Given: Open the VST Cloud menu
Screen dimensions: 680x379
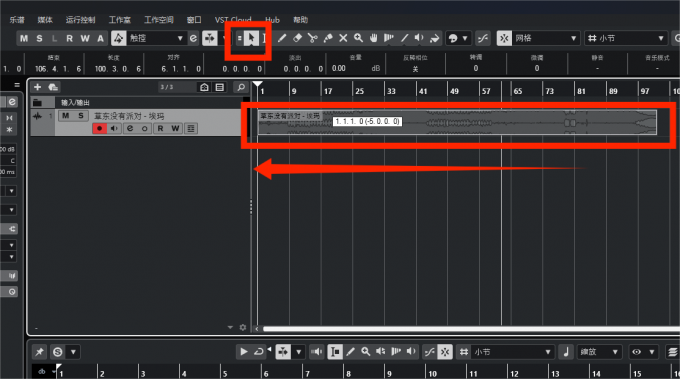Looking at the screenshot, I should pyautogui.click(x=233, y=20).
